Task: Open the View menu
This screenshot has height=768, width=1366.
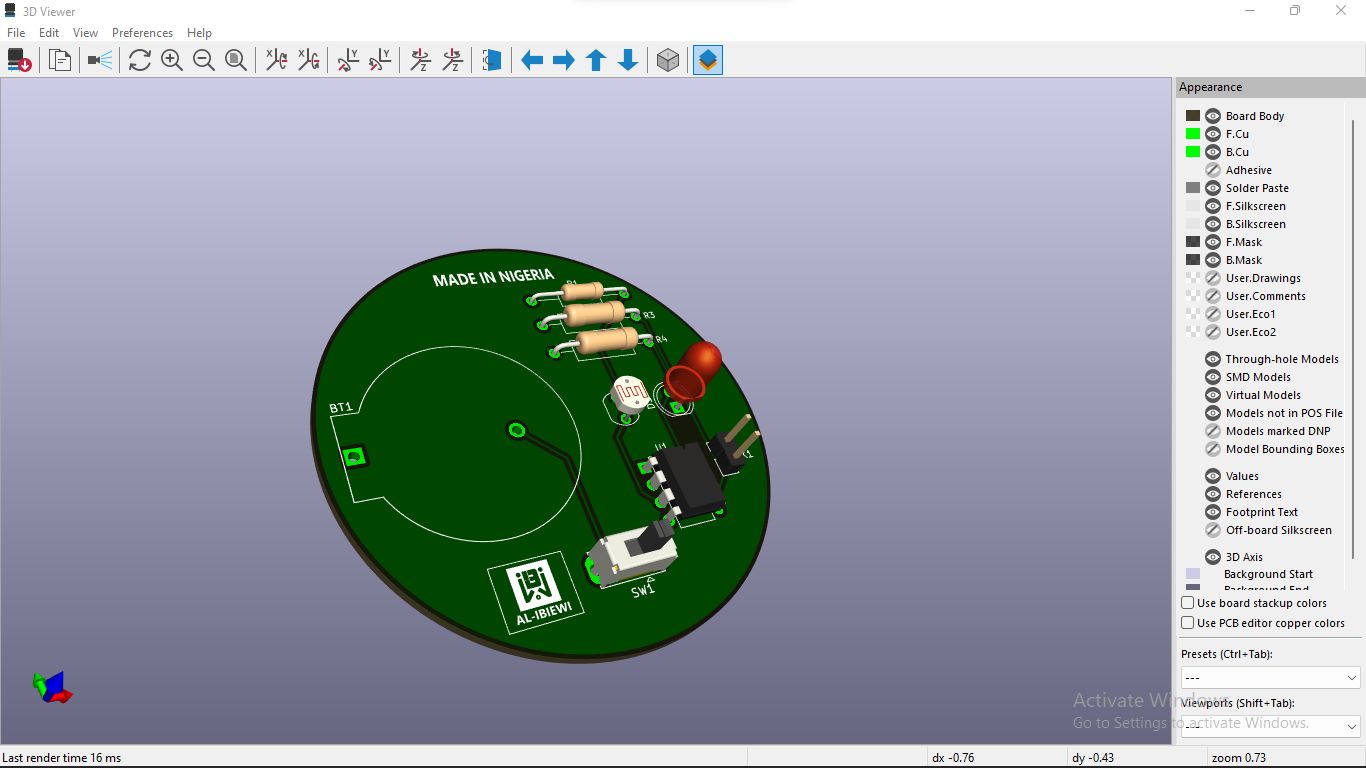Action: coord(85,33)
